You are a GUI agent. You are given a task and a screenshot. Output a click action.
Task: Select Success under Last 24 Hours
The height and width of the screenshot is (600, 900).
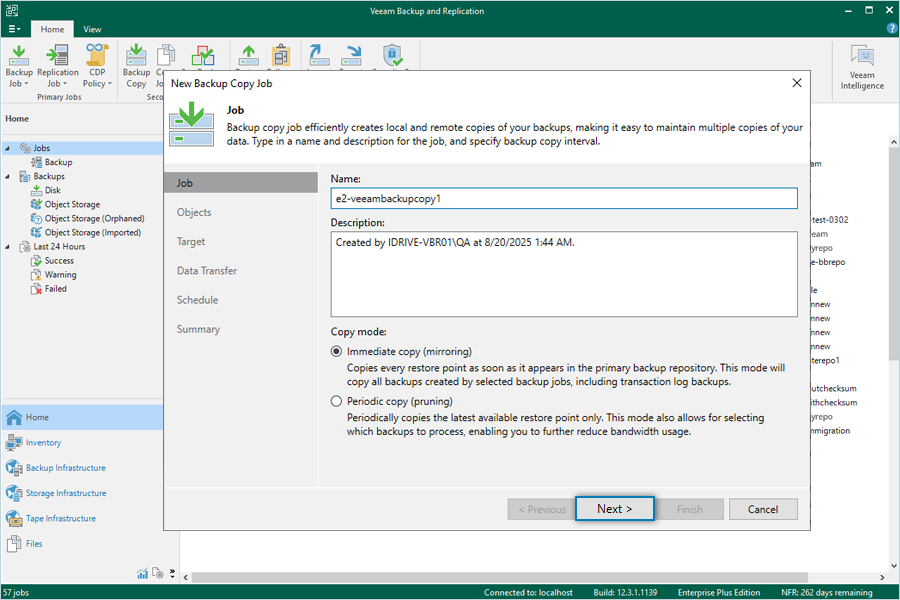(59, 261)
